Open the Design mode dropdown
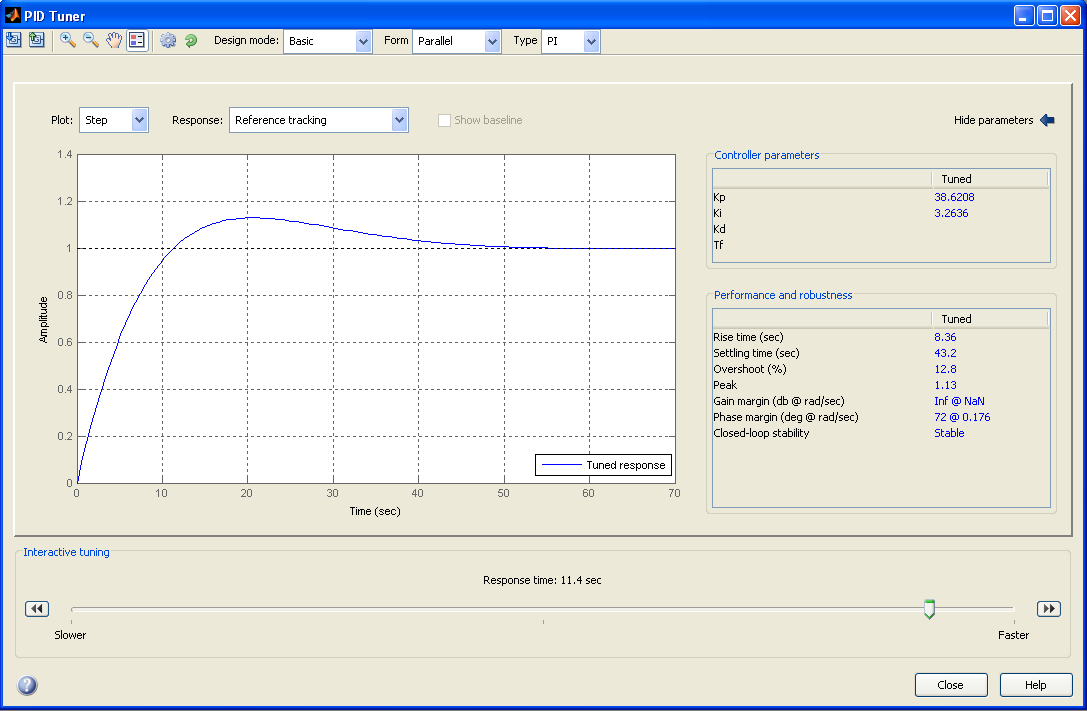Screen dimensions: 1087x711 coord(327,41)
